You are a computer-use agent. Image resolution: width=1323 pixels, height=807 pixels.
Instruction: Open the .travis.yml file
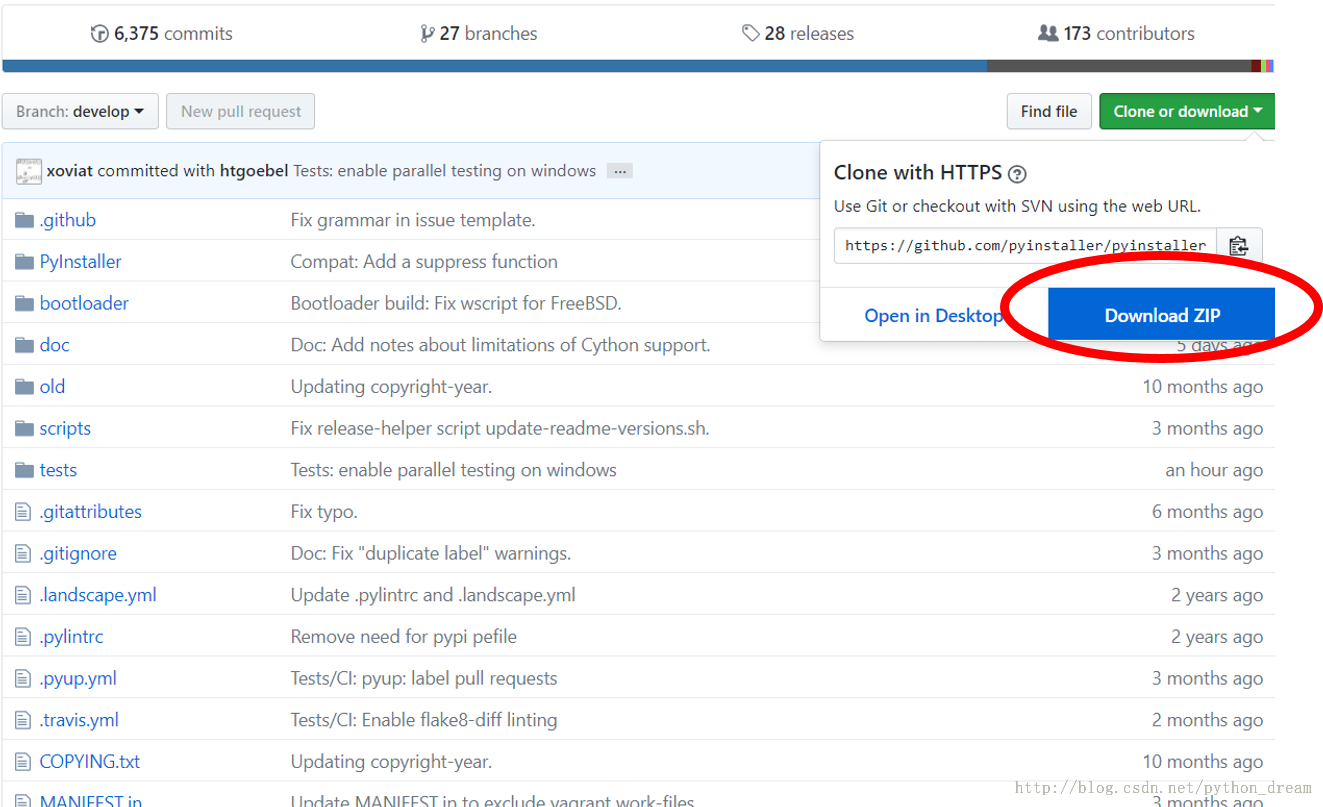tap(79, 720)
